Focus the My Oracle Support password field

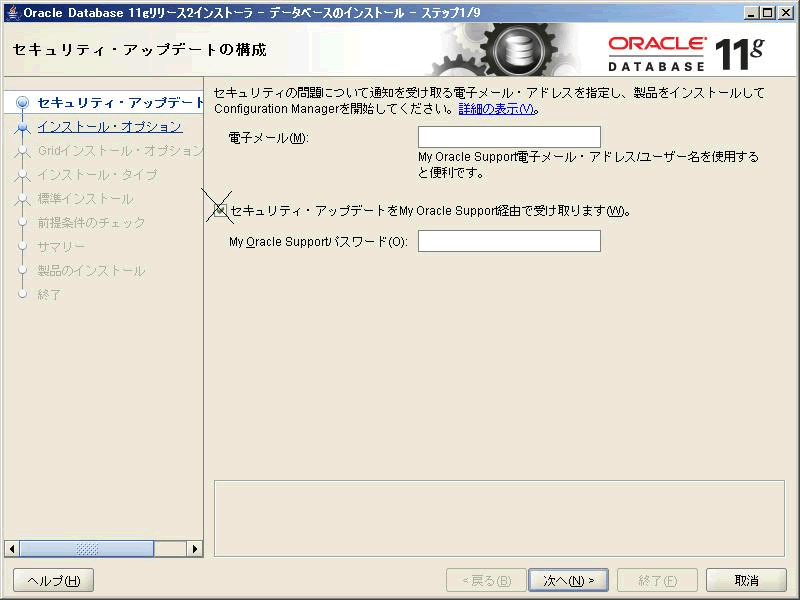tap(509, 242)
